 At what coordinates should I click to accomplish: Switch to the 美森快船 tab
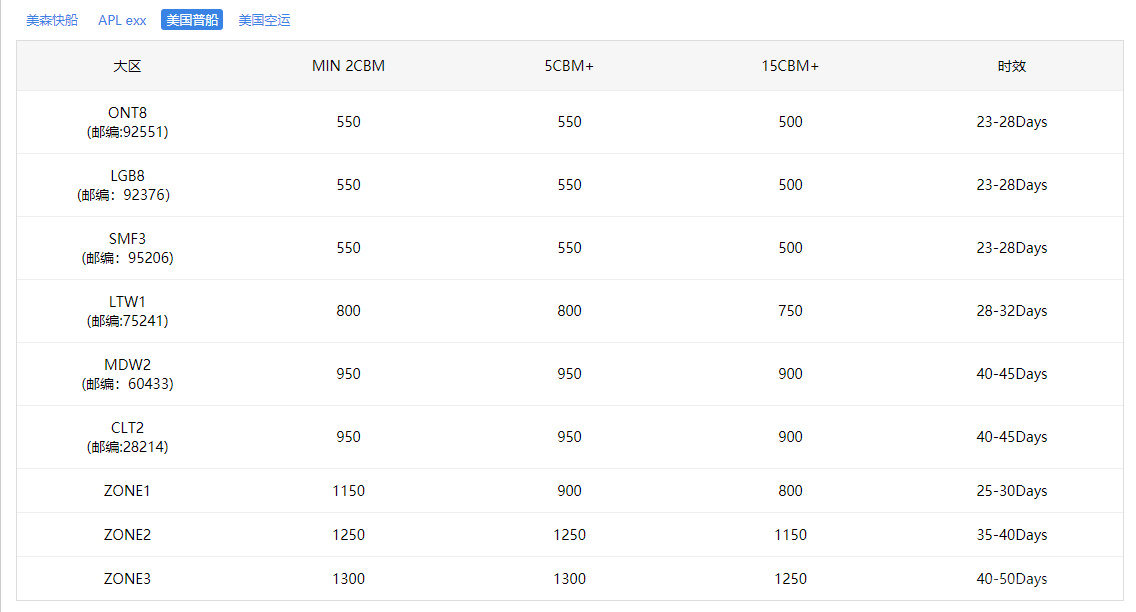click(52, 20)
